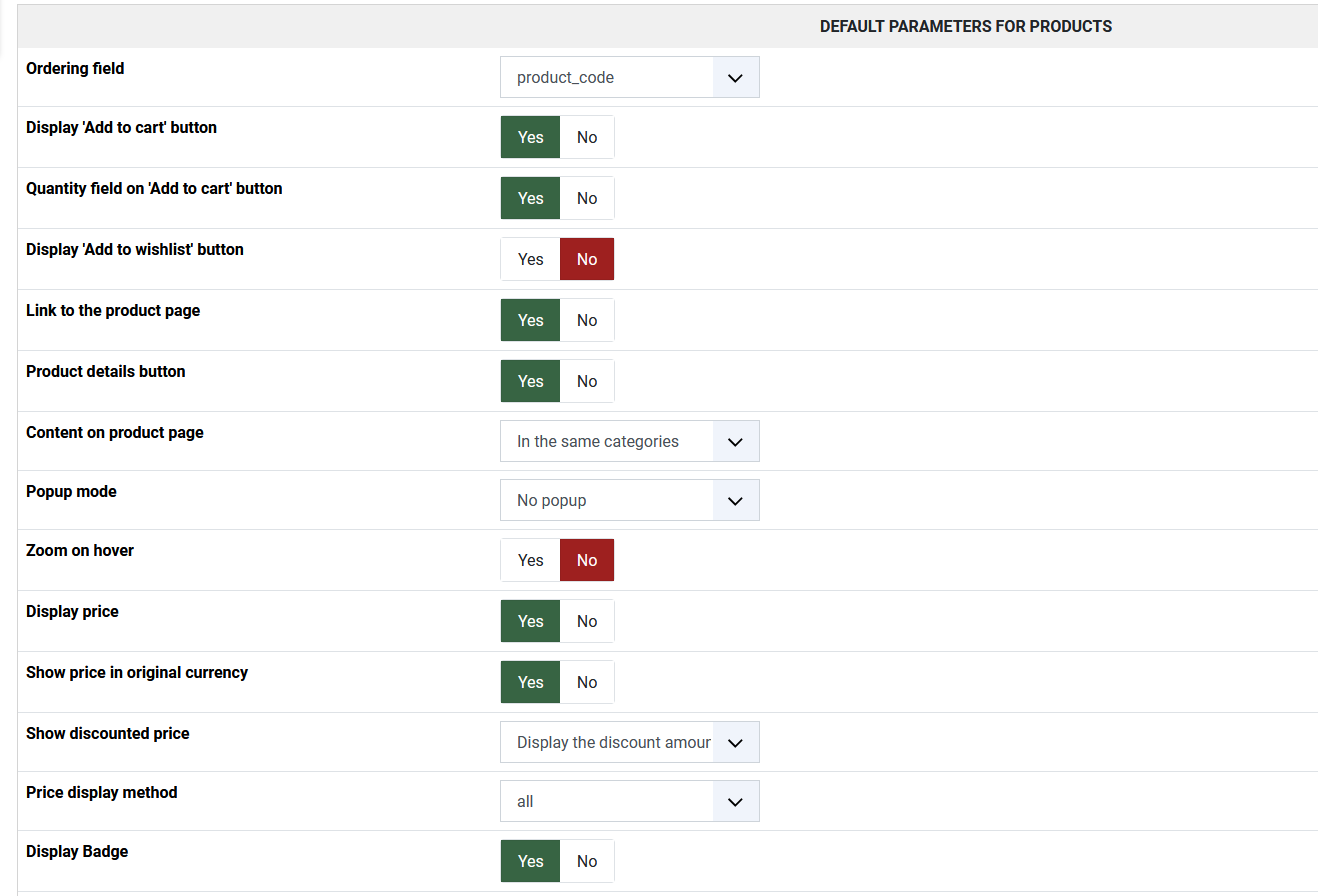
Task: Click the 'Display Badge' label
Action: (x=77, y=851)
